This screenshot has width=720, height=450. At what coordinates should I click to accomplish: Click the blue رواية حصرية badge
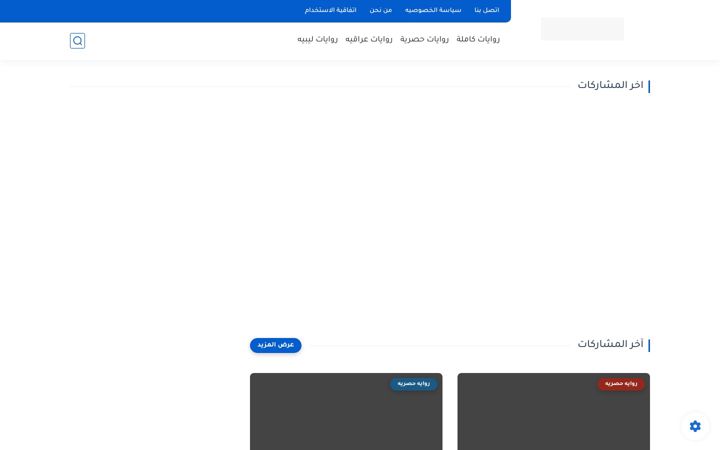tap(413, 383)
